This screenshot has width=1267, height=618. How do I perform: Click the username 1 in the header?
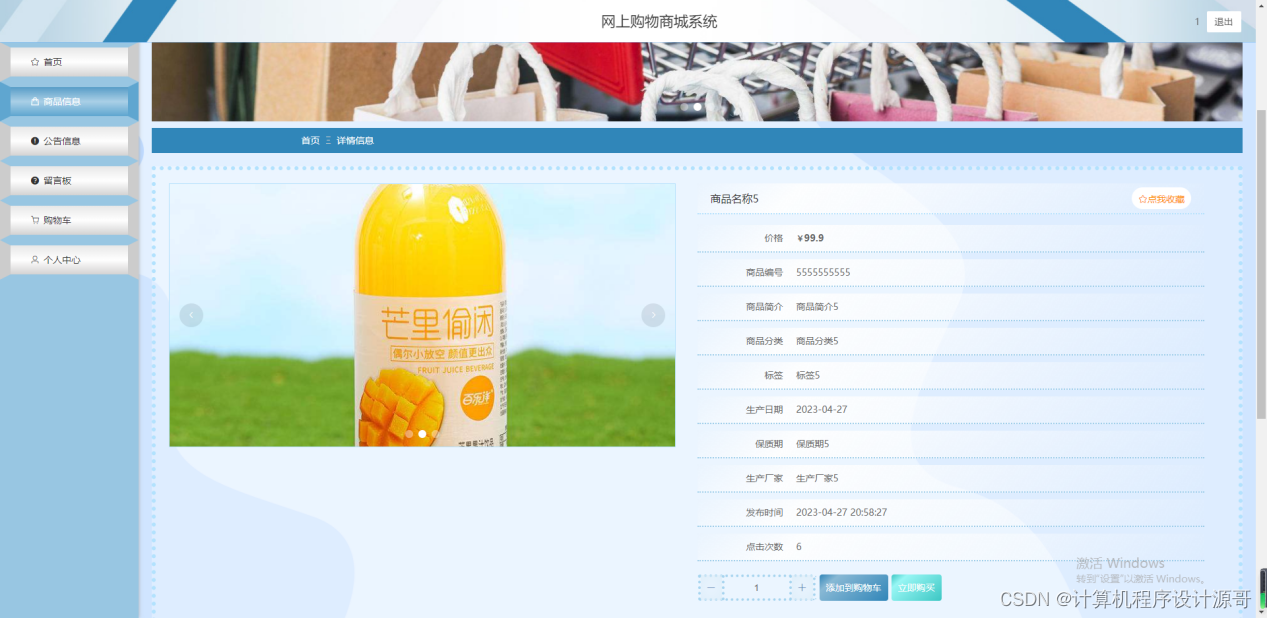(x=1197, y=22)
